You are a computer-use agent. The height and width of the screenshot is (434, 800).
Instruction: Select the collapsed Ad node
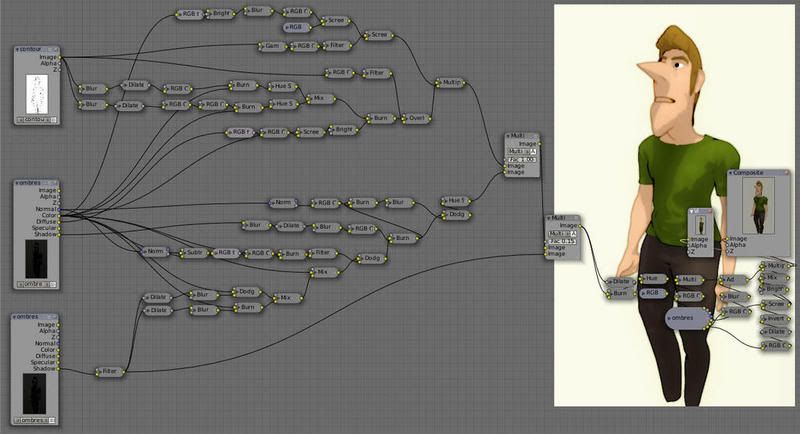pos(733,279)
